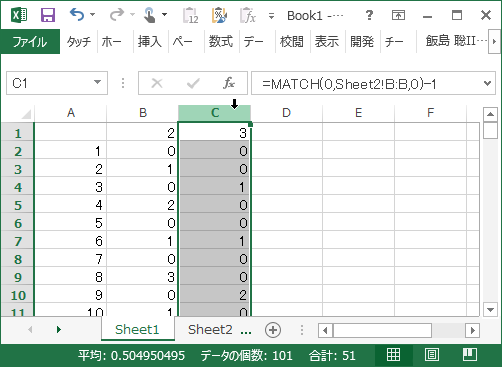This screenshot has width=502, height=367.
Task: Select column B header
Action: [143, 113]
